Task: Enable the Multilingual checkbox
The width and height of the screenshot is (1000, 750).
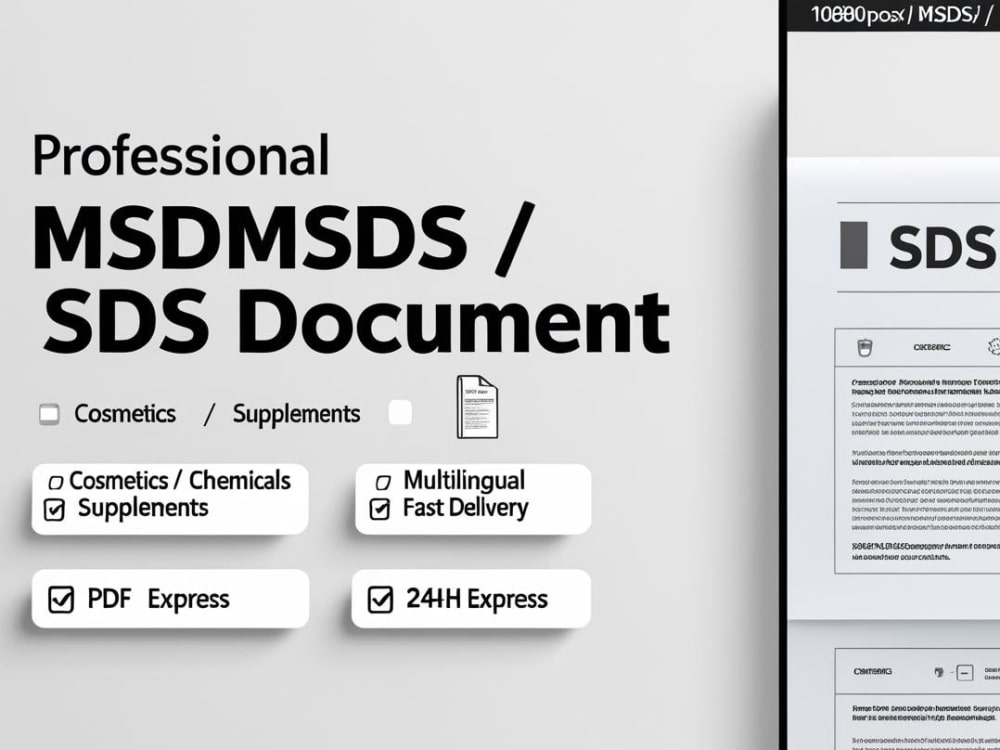Action: tap(383, 482)
